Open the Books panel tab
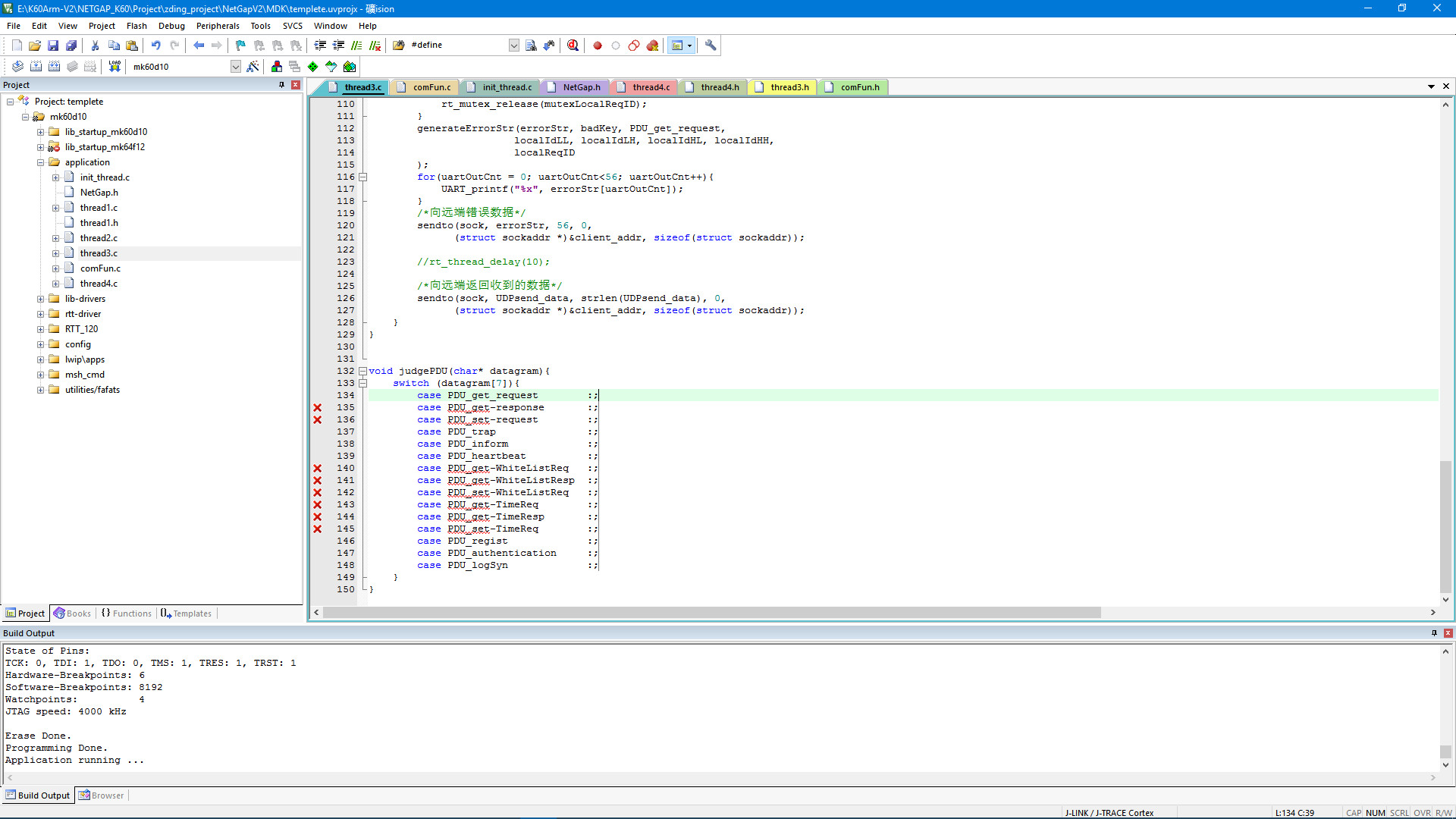 tap(73, 613)
